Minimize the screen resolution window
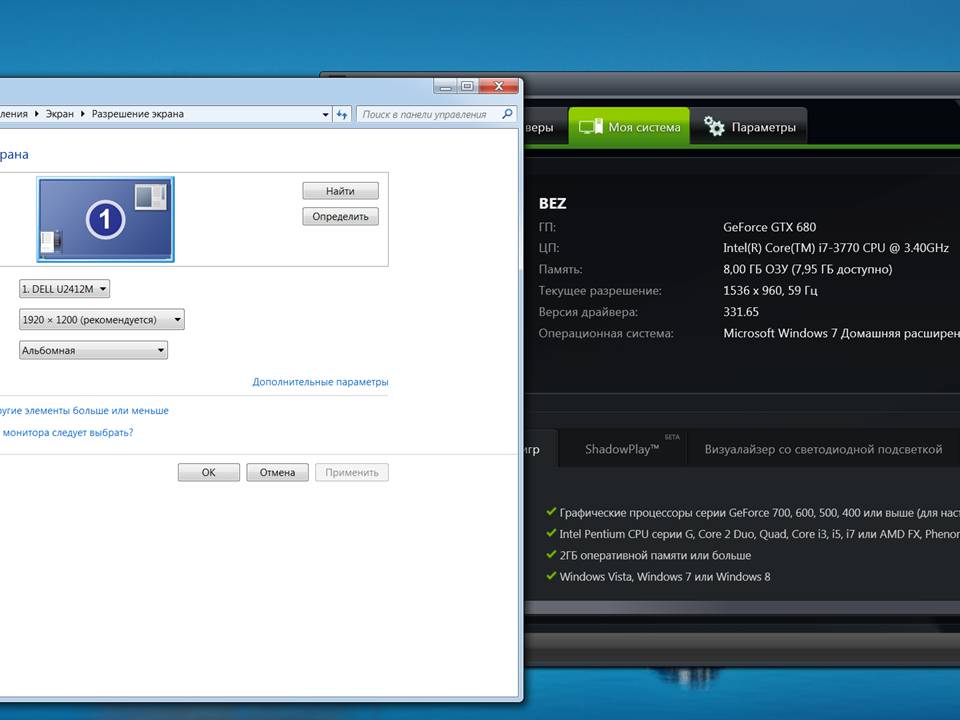 coord(446,86)
